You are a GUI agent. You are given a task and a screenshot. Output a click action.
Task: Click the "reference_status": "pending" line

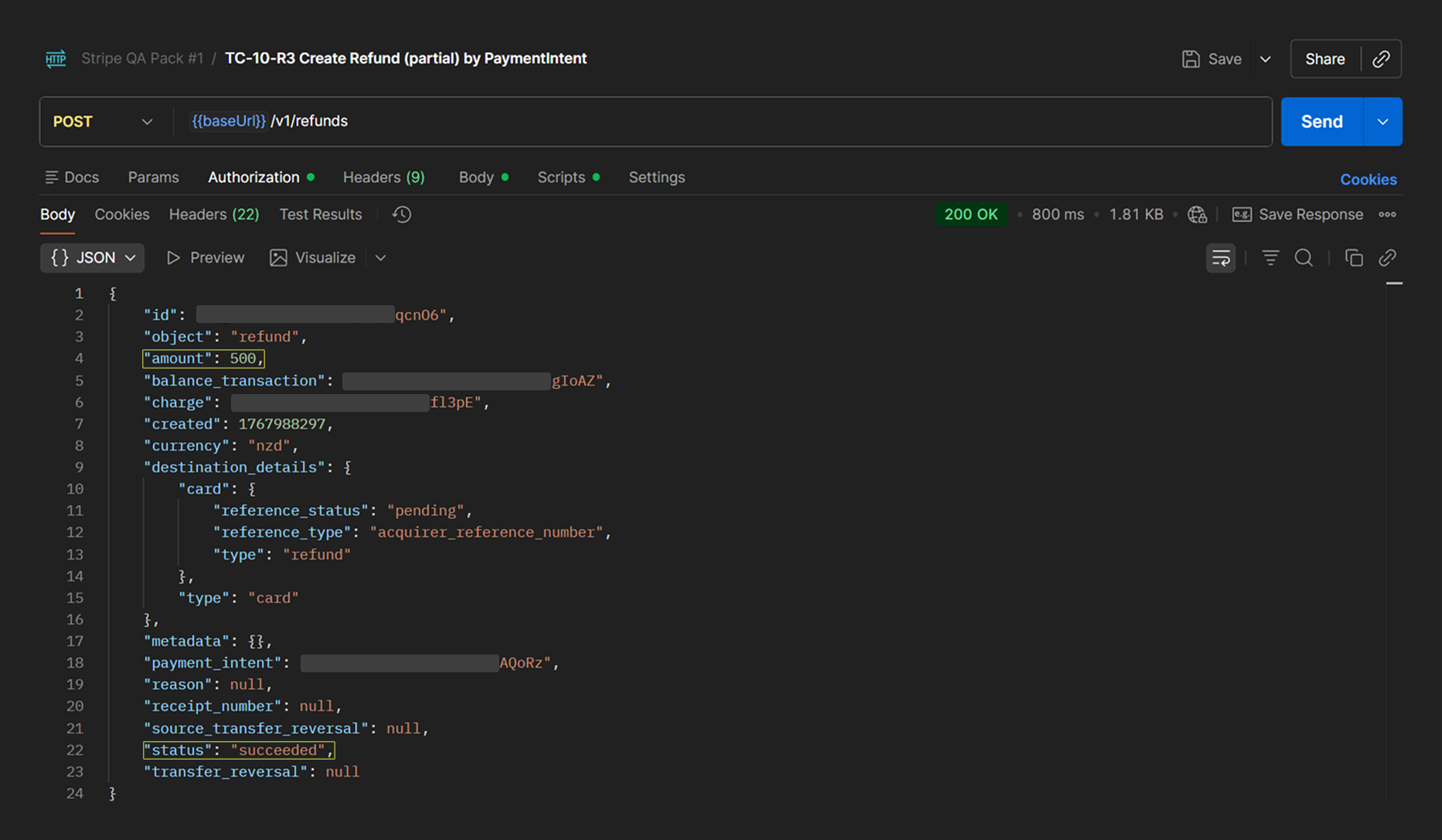point(342,511)
